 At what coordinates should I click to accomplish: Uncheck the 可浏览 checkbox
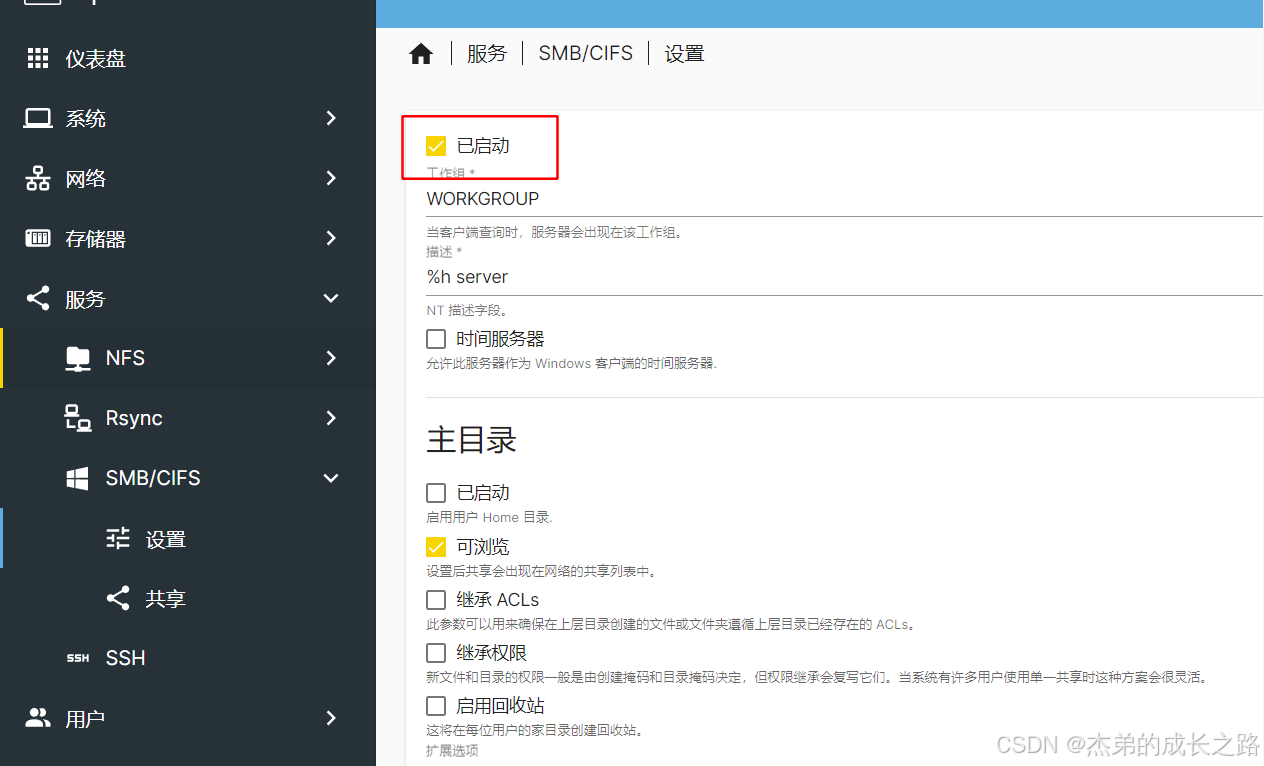pyautogui.click(x=436, y=547)
